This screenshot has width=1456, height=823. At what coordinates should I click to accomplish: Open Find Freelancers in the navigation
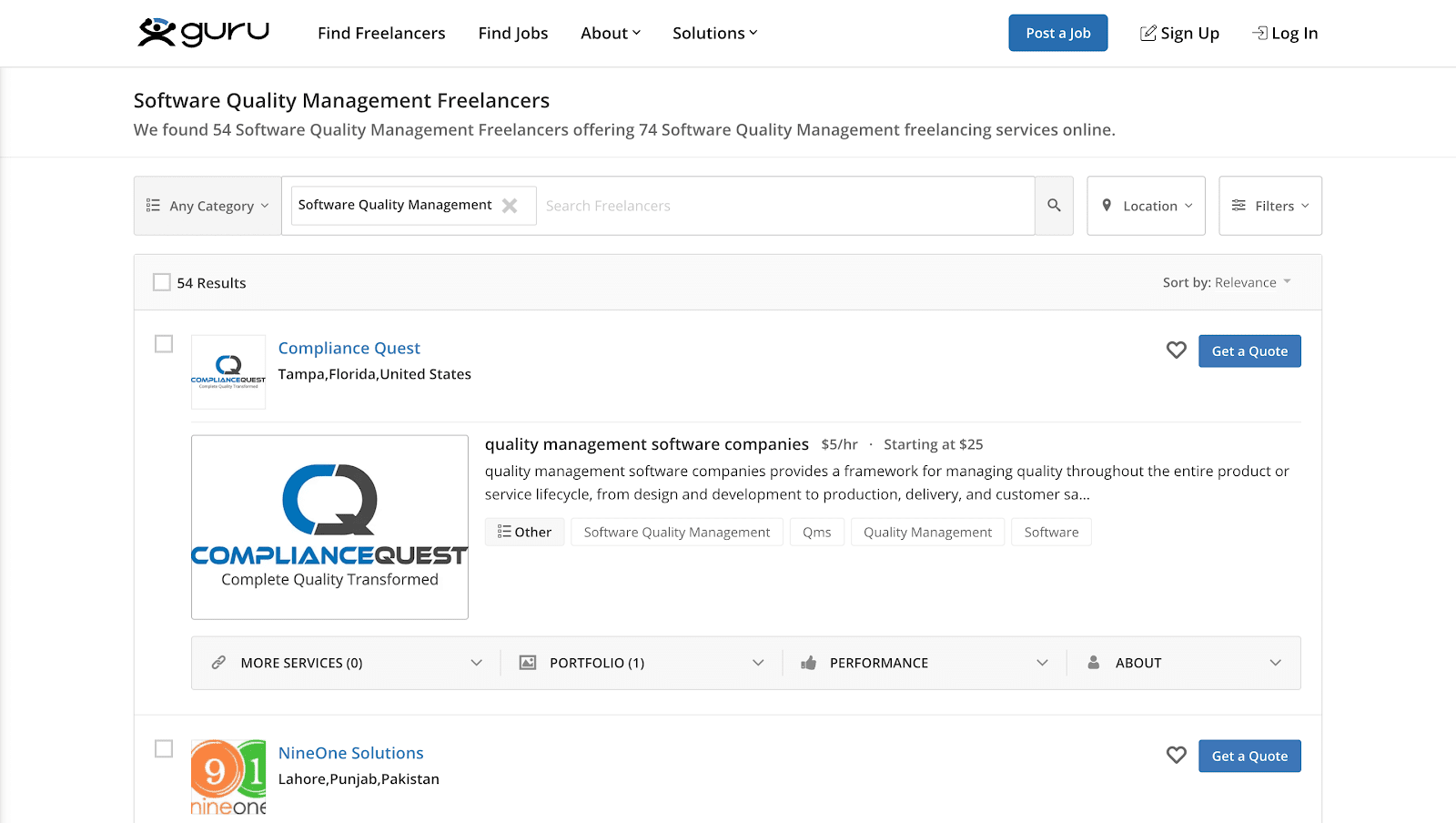point(381,34)
